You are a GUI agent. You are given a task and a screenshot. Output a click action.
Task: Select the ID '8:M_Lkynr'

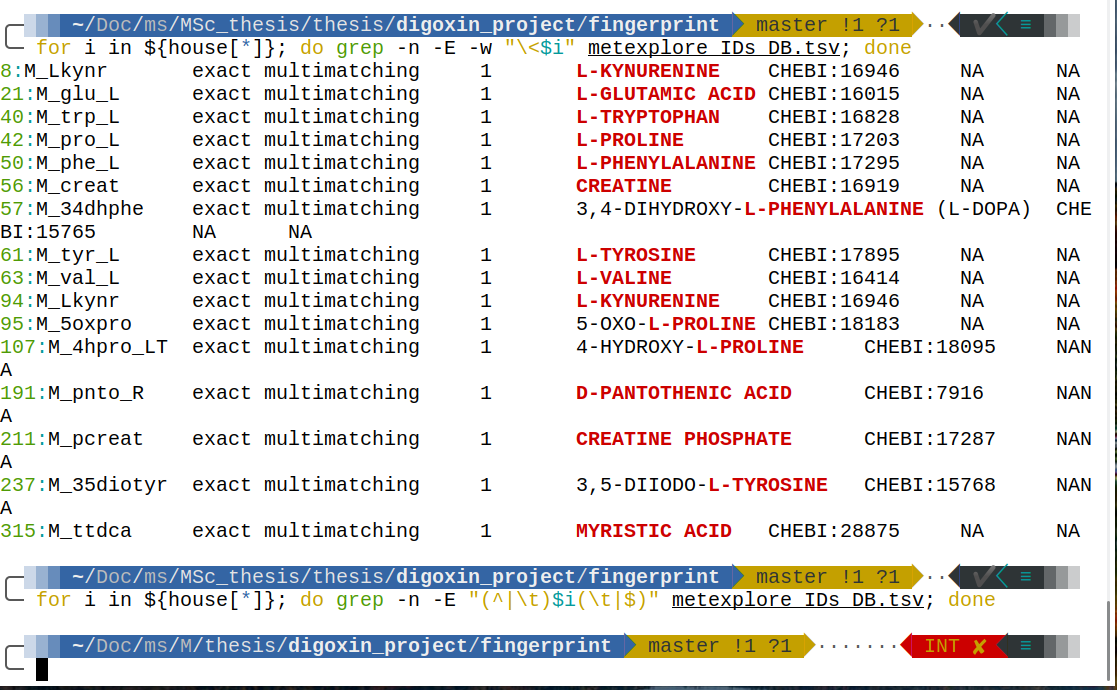click(53, 71)
